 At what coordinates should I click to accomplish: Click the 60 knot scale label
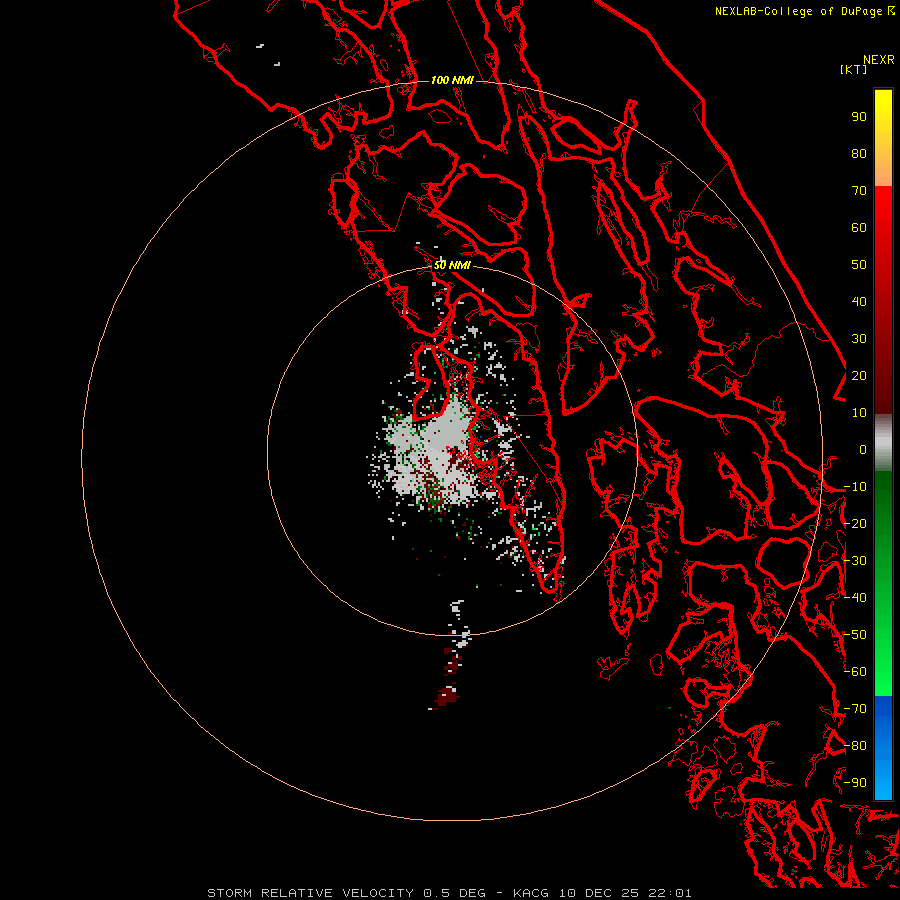point(859,227)
